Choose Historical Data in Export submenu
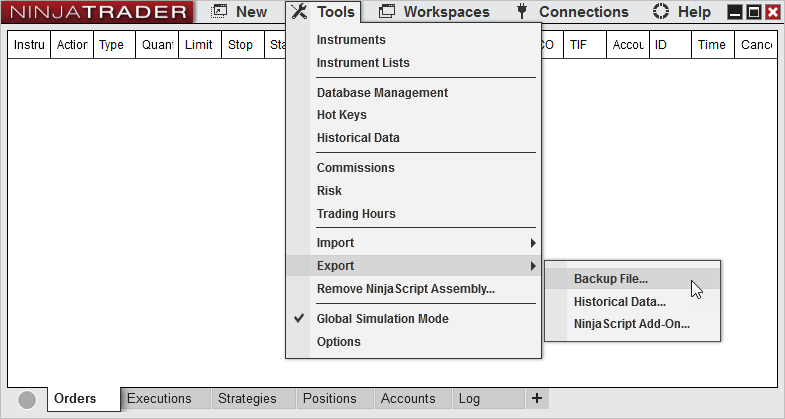The height and width of the screenshot is (419, 785). [x=619, y=301]
